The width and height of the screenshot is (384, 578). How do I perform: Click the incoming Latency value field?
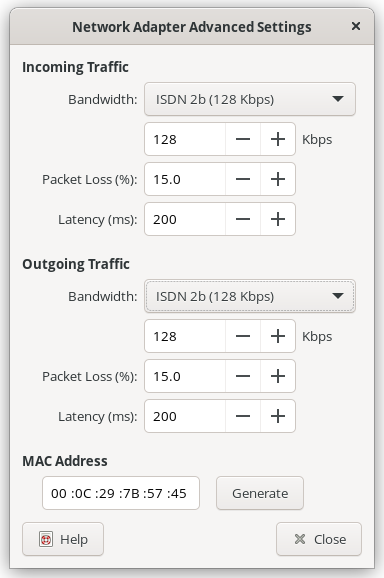(185, 219)
